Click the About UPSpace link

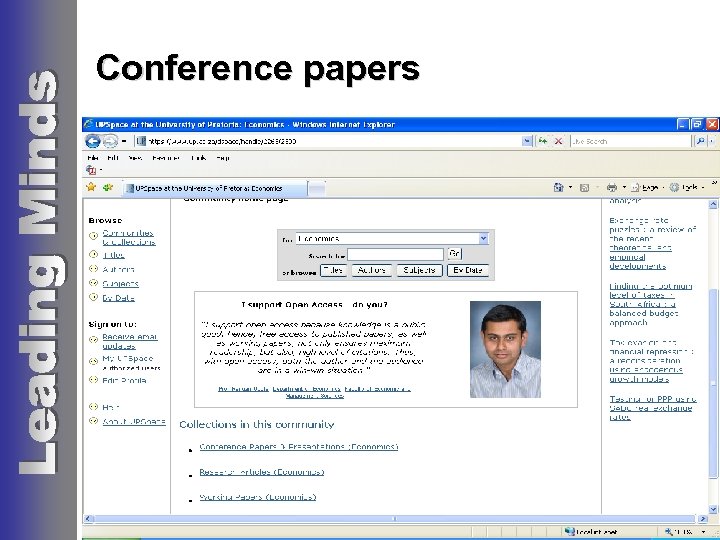[134, 422]
